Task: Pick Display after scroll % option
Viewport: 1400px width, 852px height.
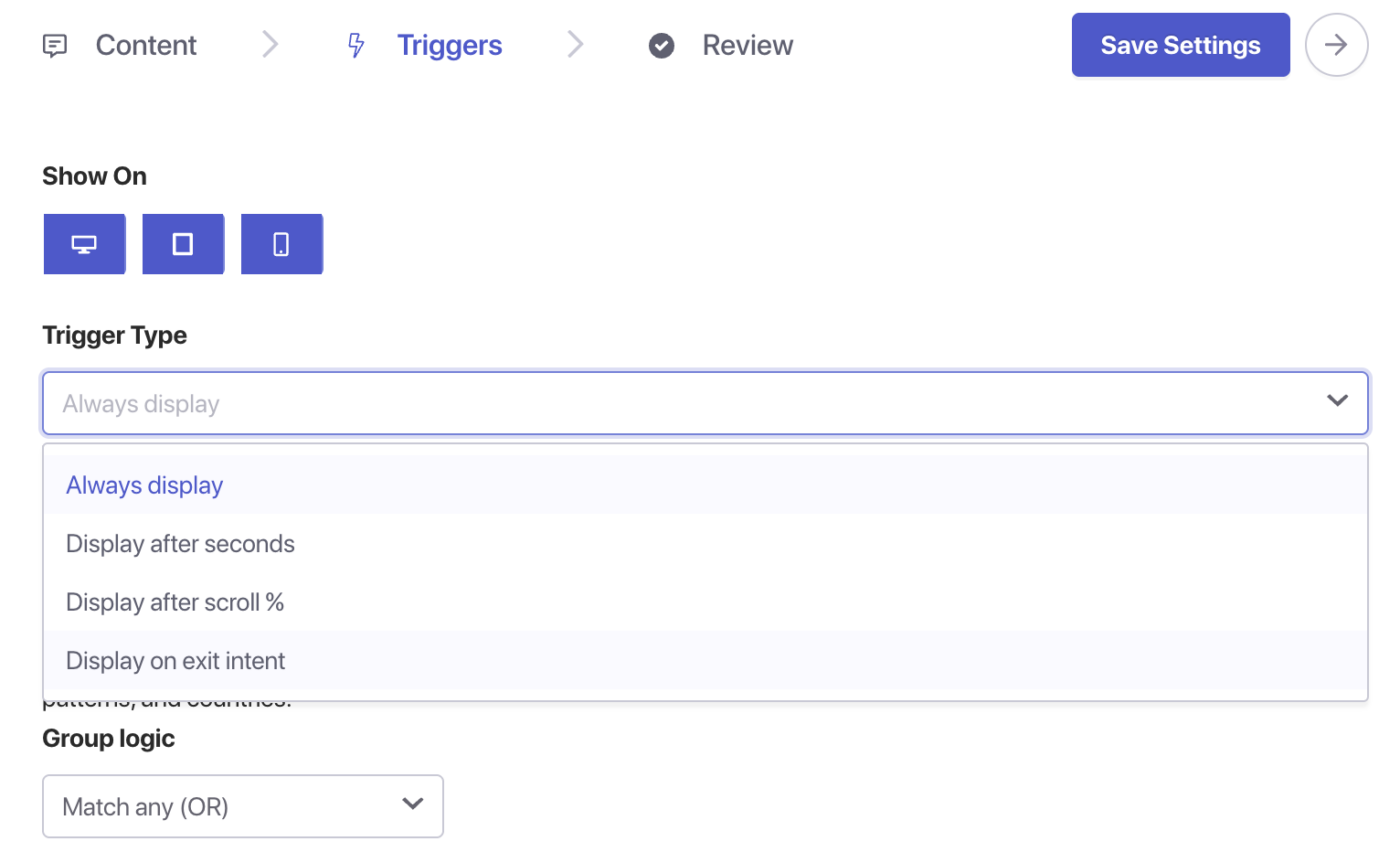Action: (x=175, y=602)
